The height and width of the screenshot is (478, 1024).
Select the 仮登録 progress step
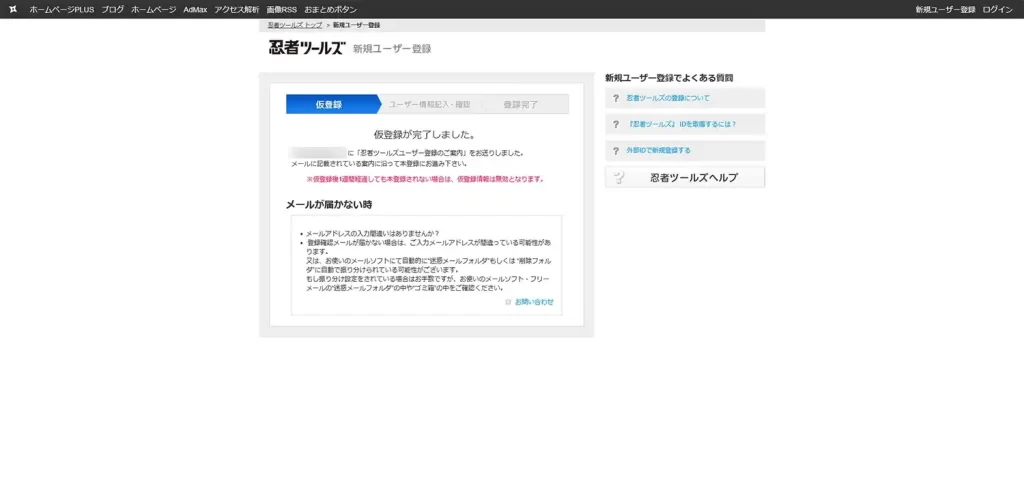pyautogui.click(x=329, y=104)
